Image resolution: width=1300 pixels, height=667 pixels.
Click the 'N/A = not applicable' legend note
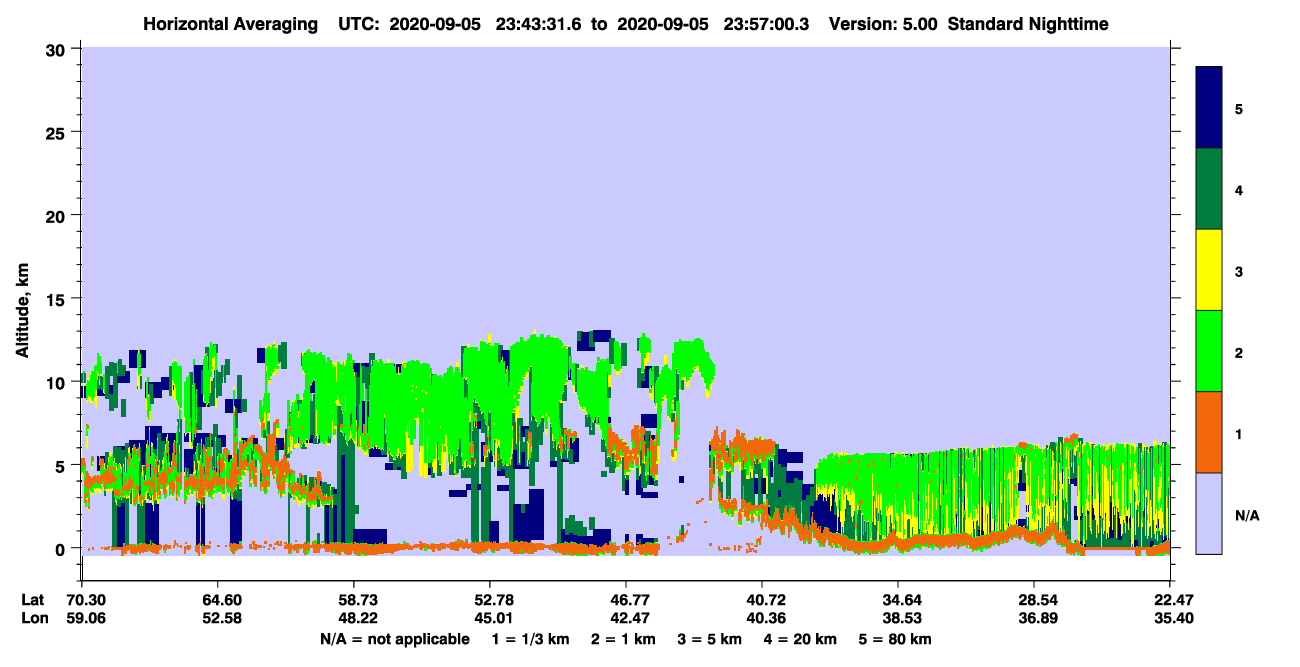click(395, 639)
